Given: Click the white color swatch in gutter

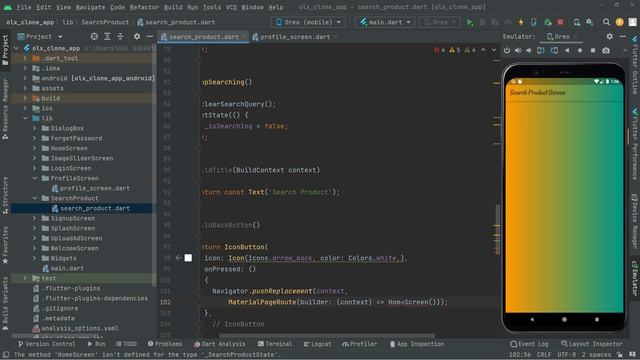Looking at the screenshot, I should [188, 258].
